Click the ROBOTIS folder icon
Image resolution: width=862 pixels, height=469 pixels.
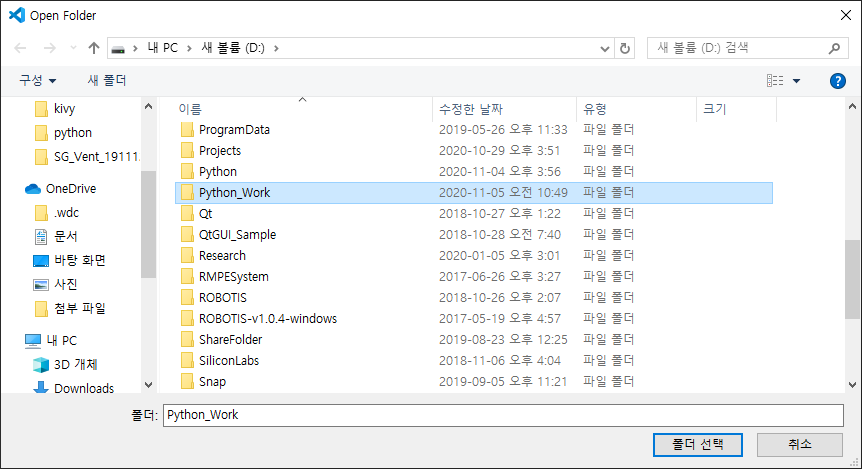coord(187,297)
